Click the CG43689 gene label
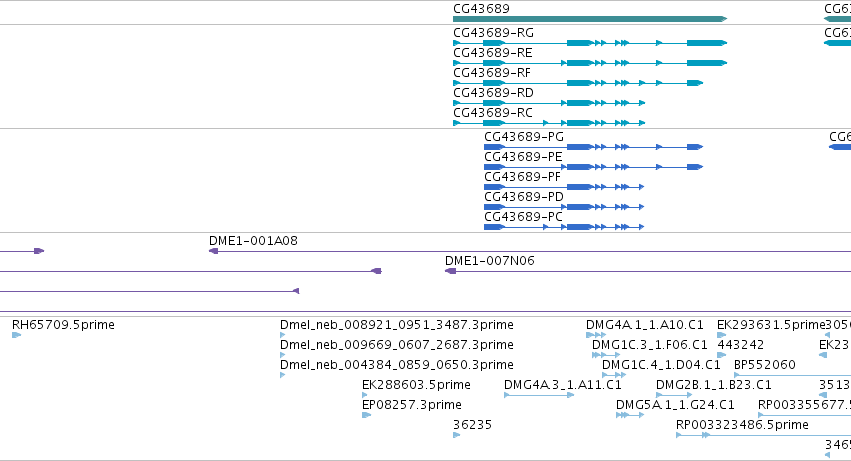The image size is (851, 461). 481,9
